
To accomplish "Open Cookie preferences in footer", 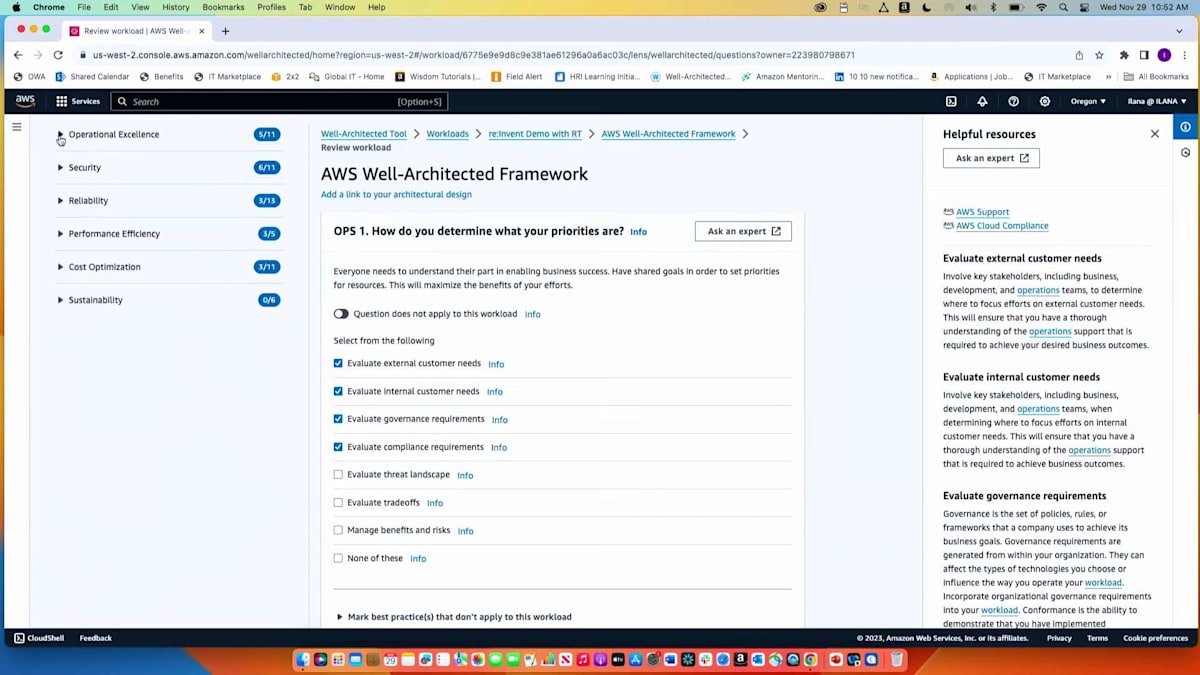I will [x=1155, y=638].
